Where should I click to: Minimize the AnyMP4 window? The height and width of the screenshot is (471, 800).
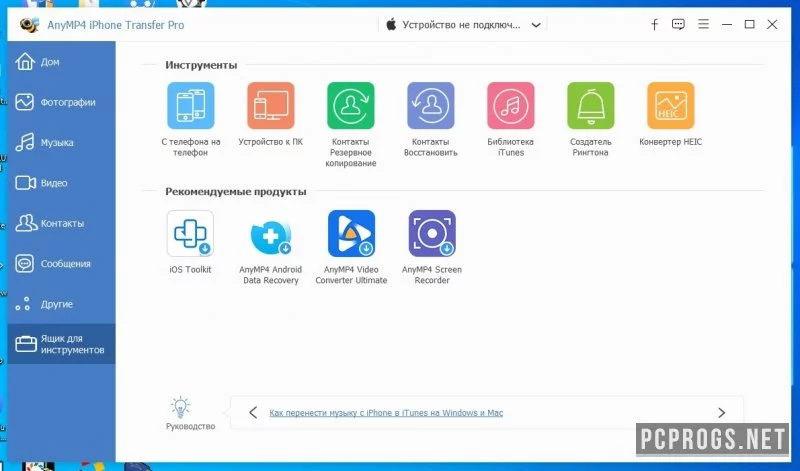tap(727, 24)
